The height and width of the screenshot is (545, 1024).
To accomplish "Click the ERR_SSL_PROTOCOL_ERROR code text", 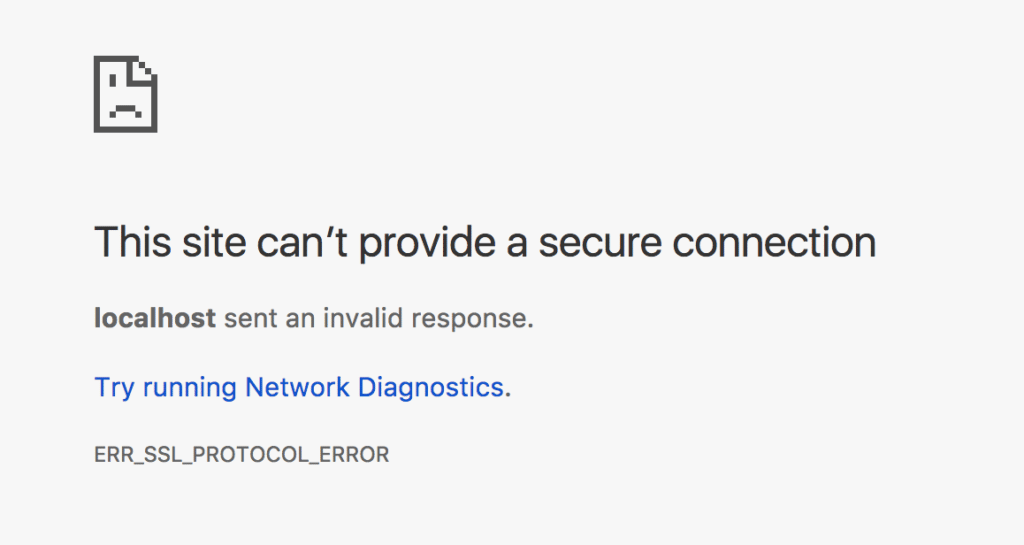I will pyautogui.click(x=241, y=455).
